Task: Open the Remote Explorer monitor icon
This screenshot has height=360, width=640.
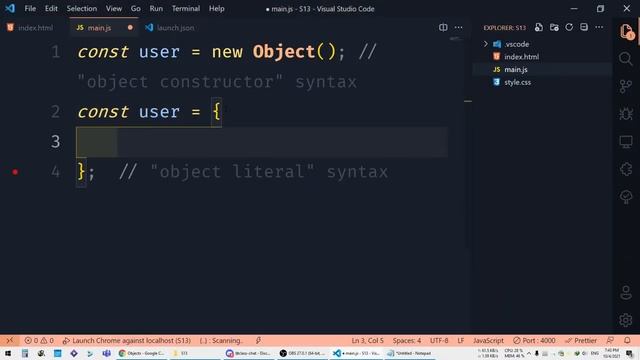Action: (626, 142)
